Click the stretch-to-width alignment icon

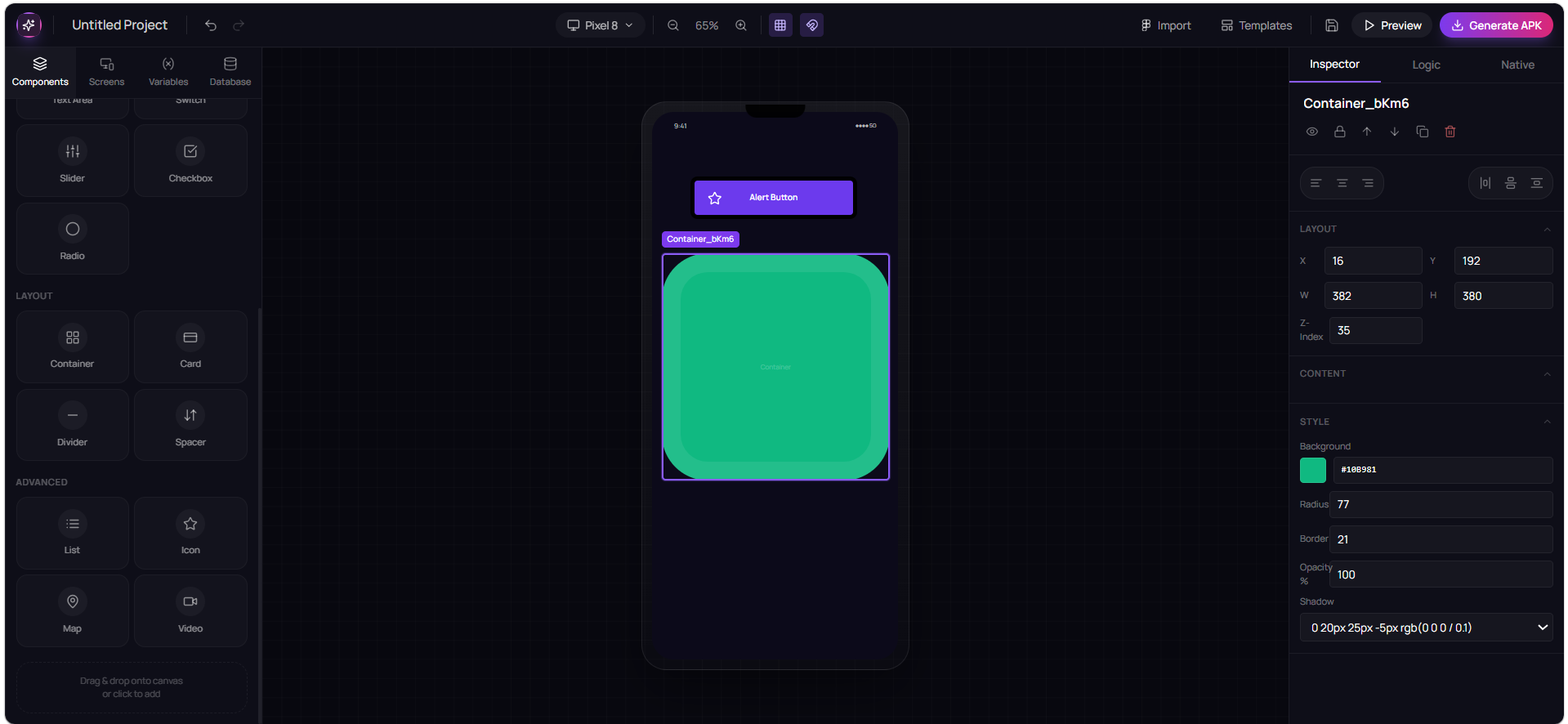pyautogui.click(x=1537, y=183)
